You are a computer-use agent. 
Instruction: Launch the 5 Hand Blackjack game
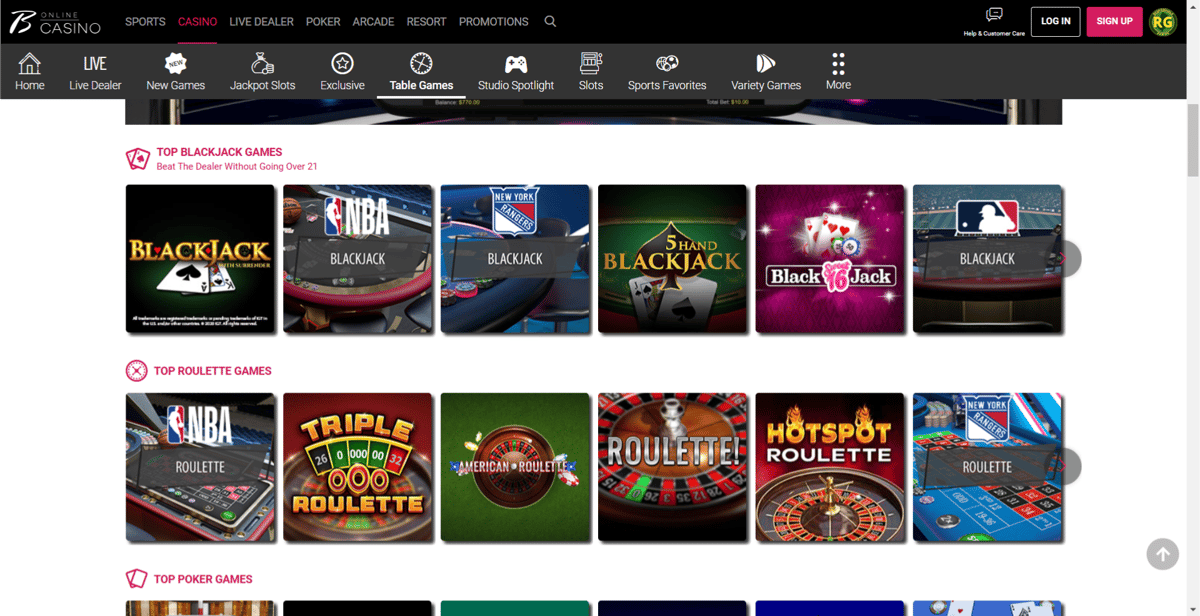672,259
